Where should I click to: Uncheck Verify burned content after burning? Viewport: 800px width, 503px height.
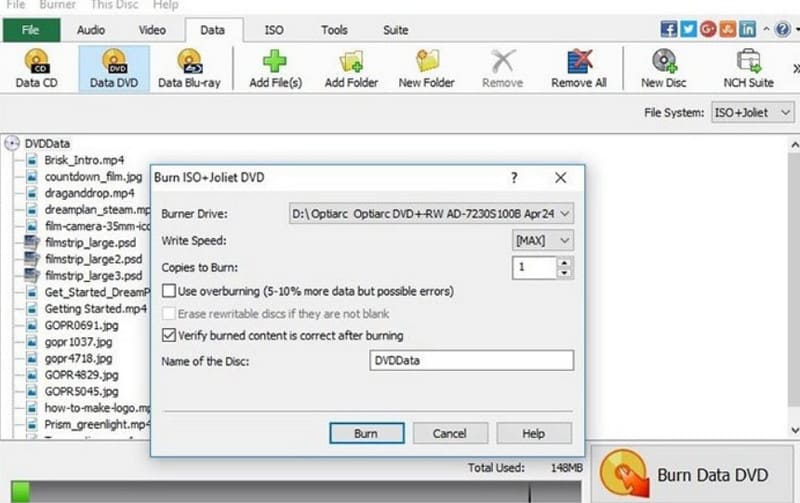(x=169, y=335)
